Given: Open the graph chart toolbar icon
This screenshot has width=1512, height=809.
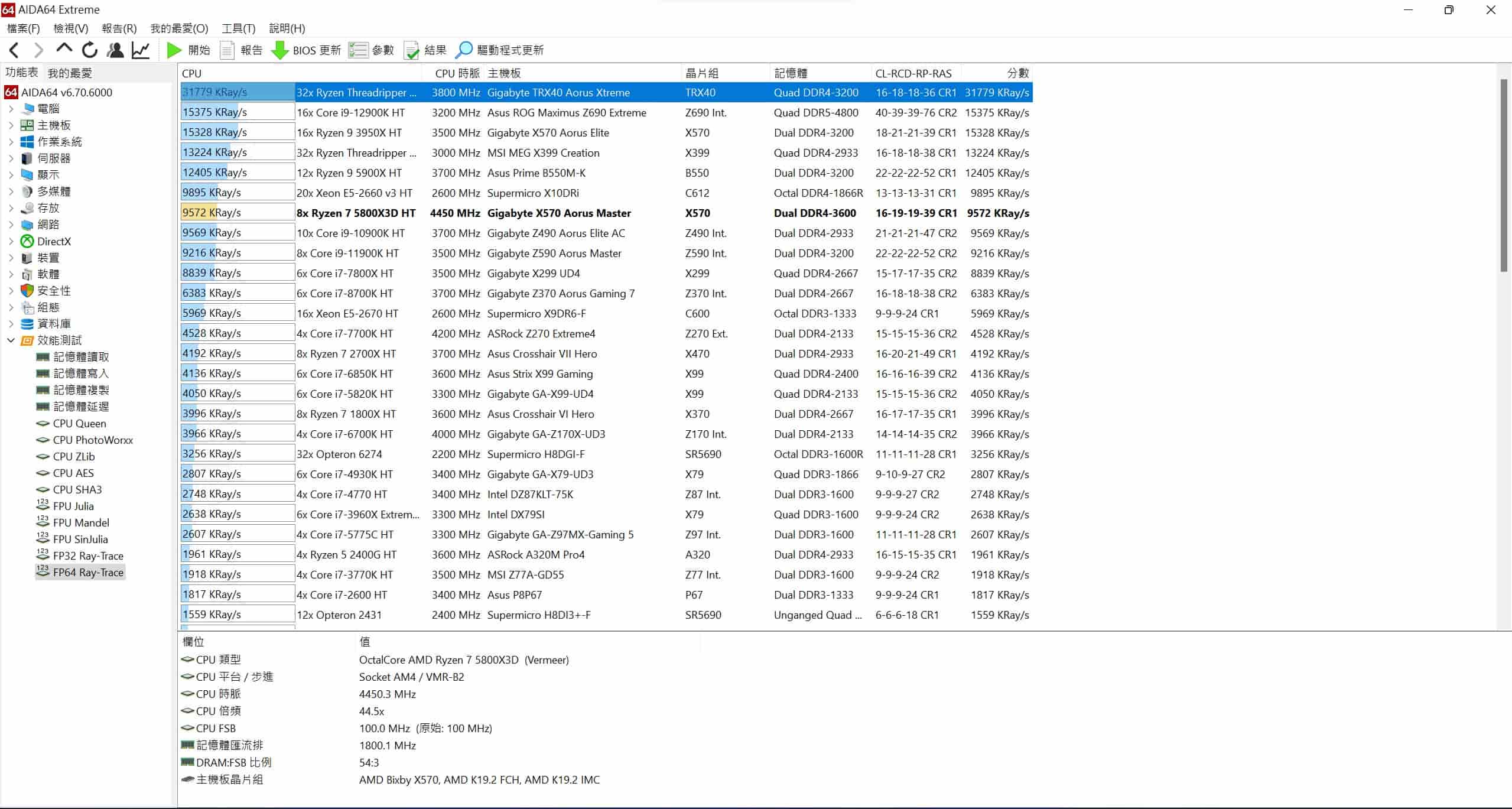Looking at the screenshot, I should [141, 50].
